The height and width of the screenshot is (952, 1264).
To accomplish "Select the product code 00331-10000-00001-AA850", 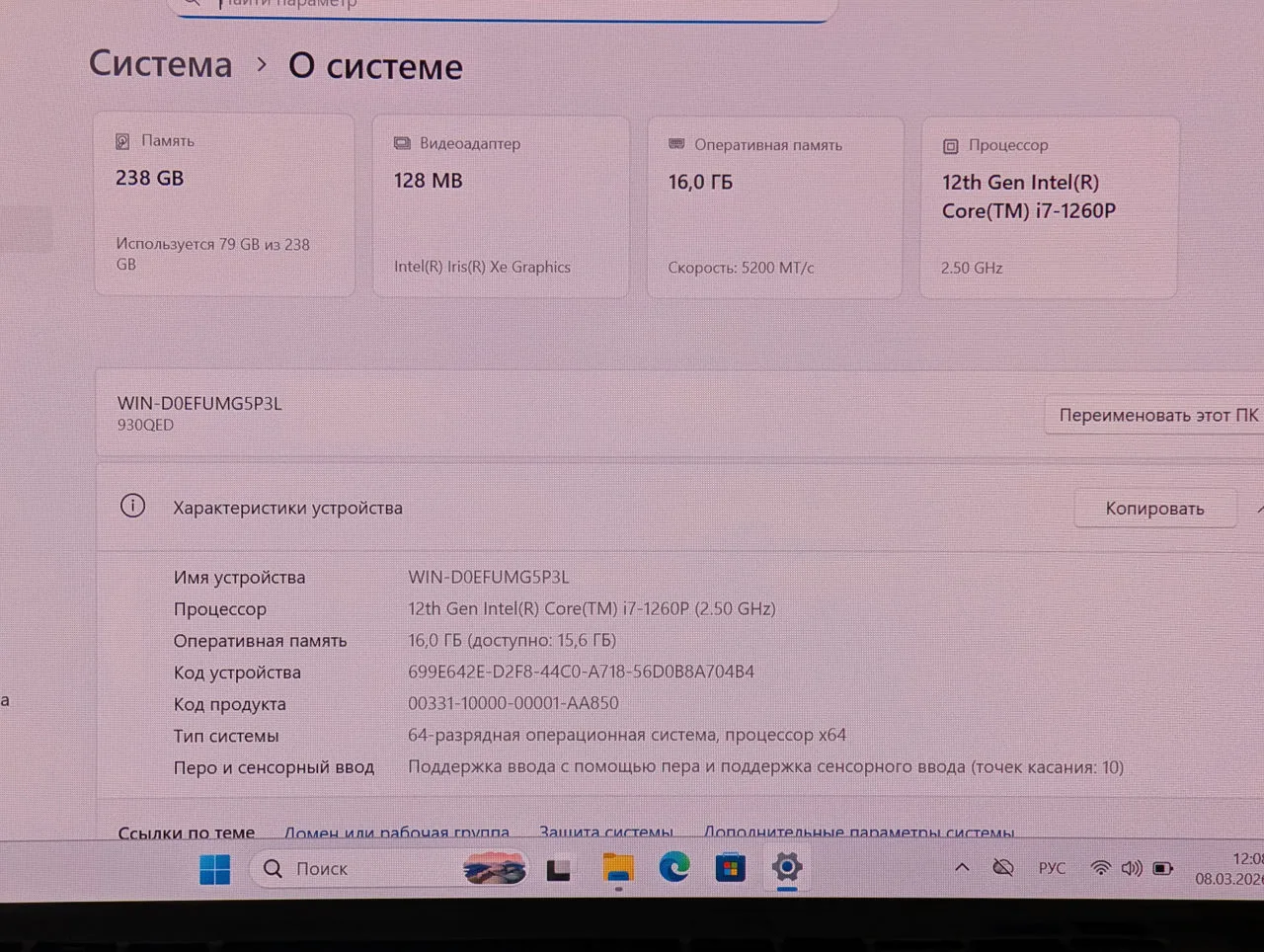I will (513, 703).
